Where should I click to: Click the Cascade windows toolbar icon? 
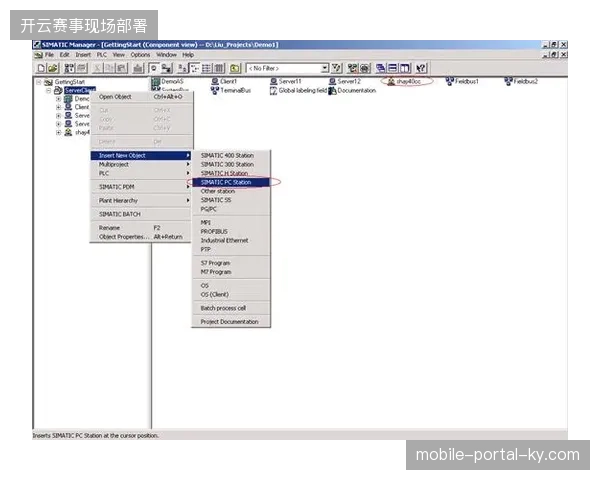381,69
